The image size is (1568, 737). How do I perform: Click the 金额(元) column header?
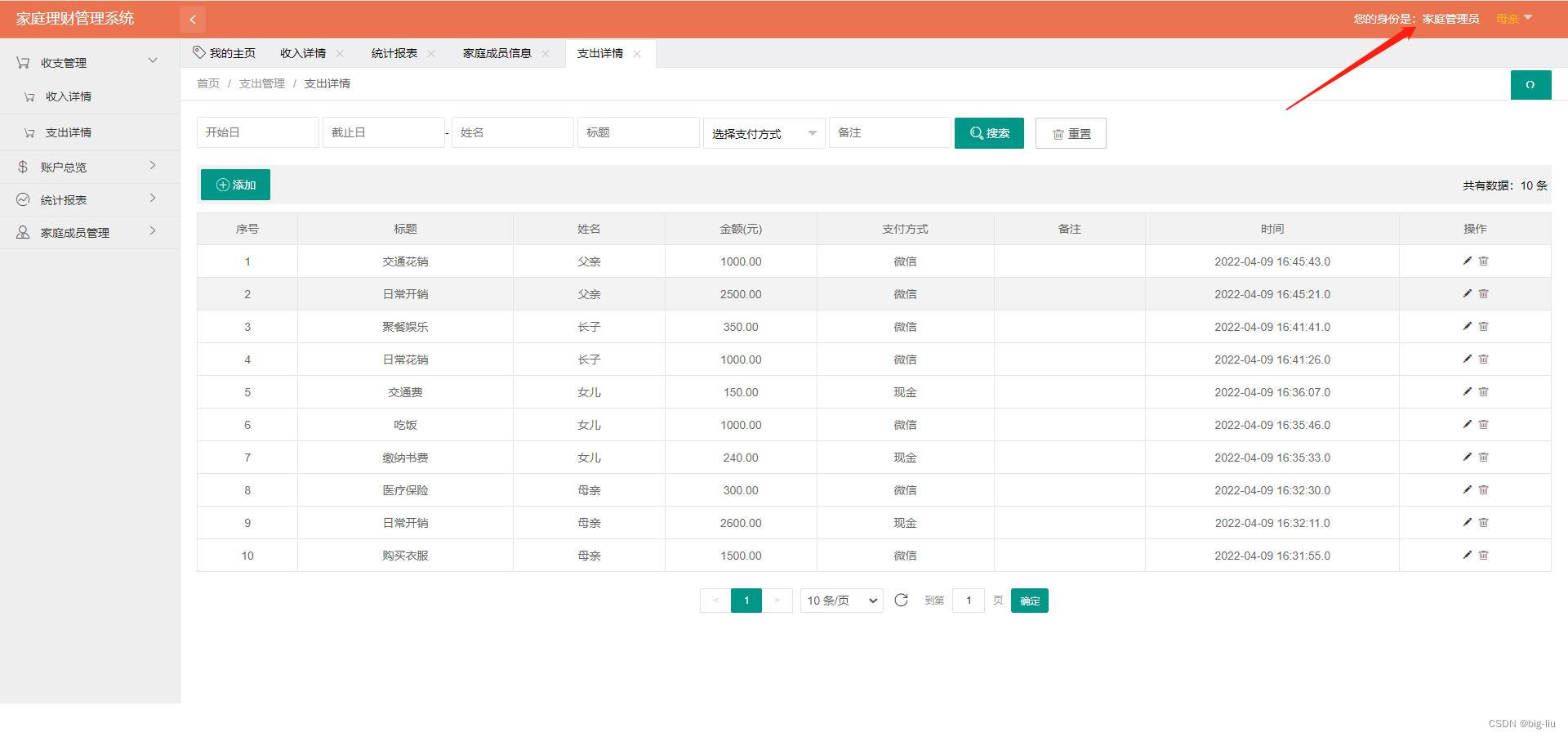pos(741,229)
